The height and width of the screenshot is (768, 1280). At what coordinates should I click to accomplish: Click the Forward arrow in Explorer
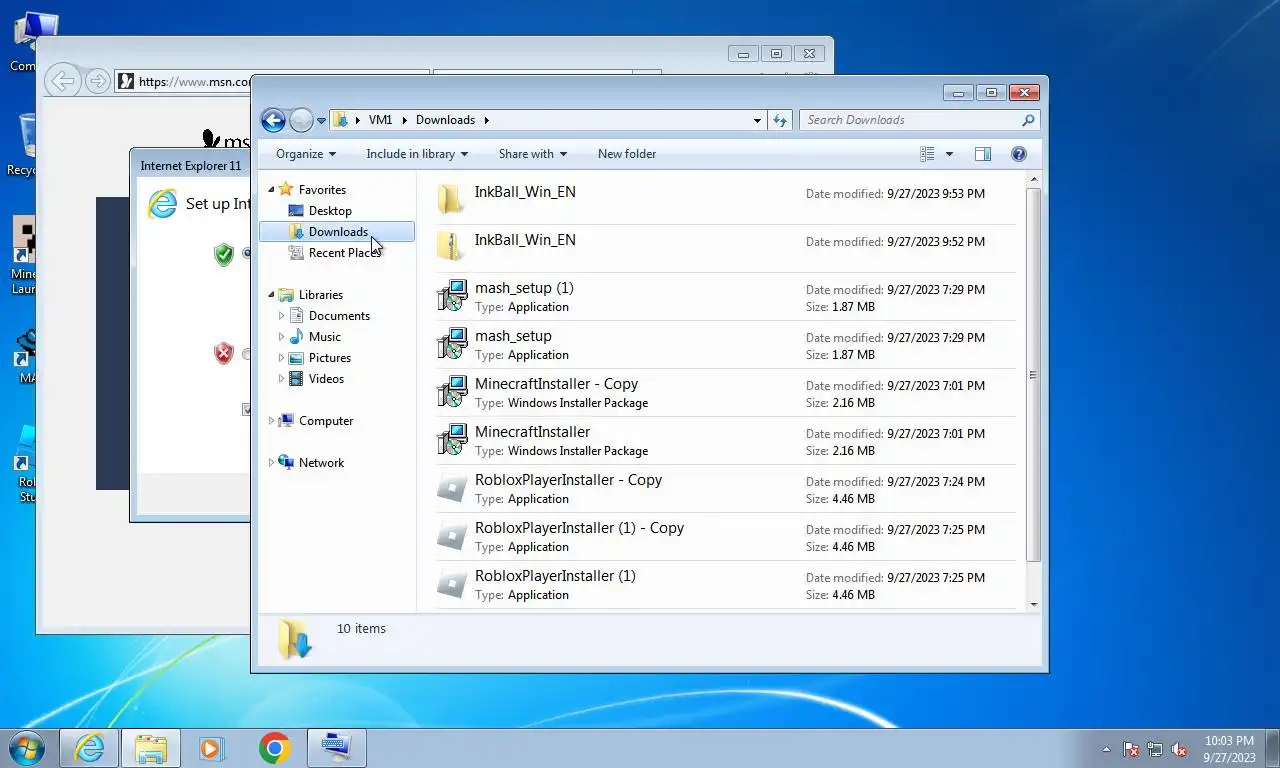point(301,120)
